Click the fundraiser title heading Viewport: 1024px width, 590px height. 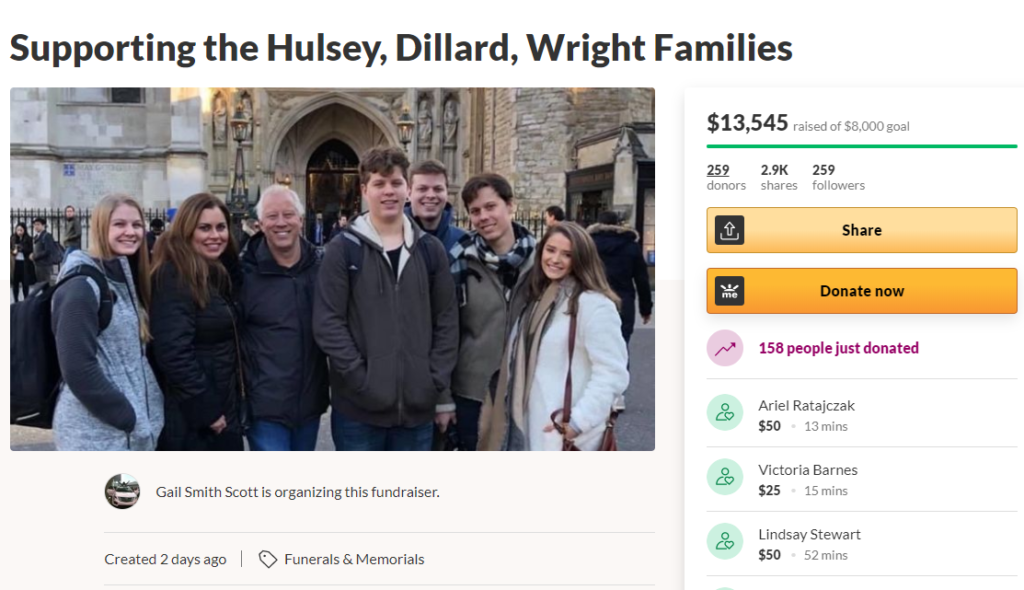pos(401,48)
